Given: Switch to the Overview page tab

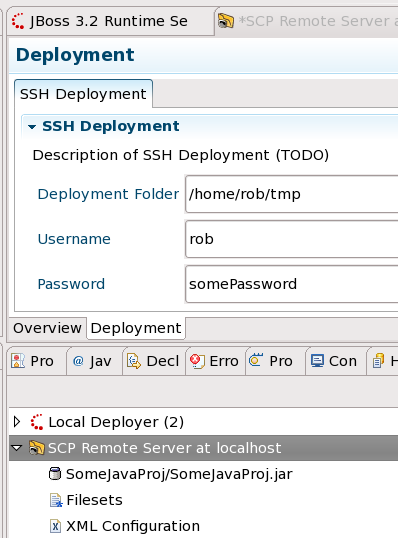Looking at the screenshot, I should pyautogui.click(x=47, y=328).
